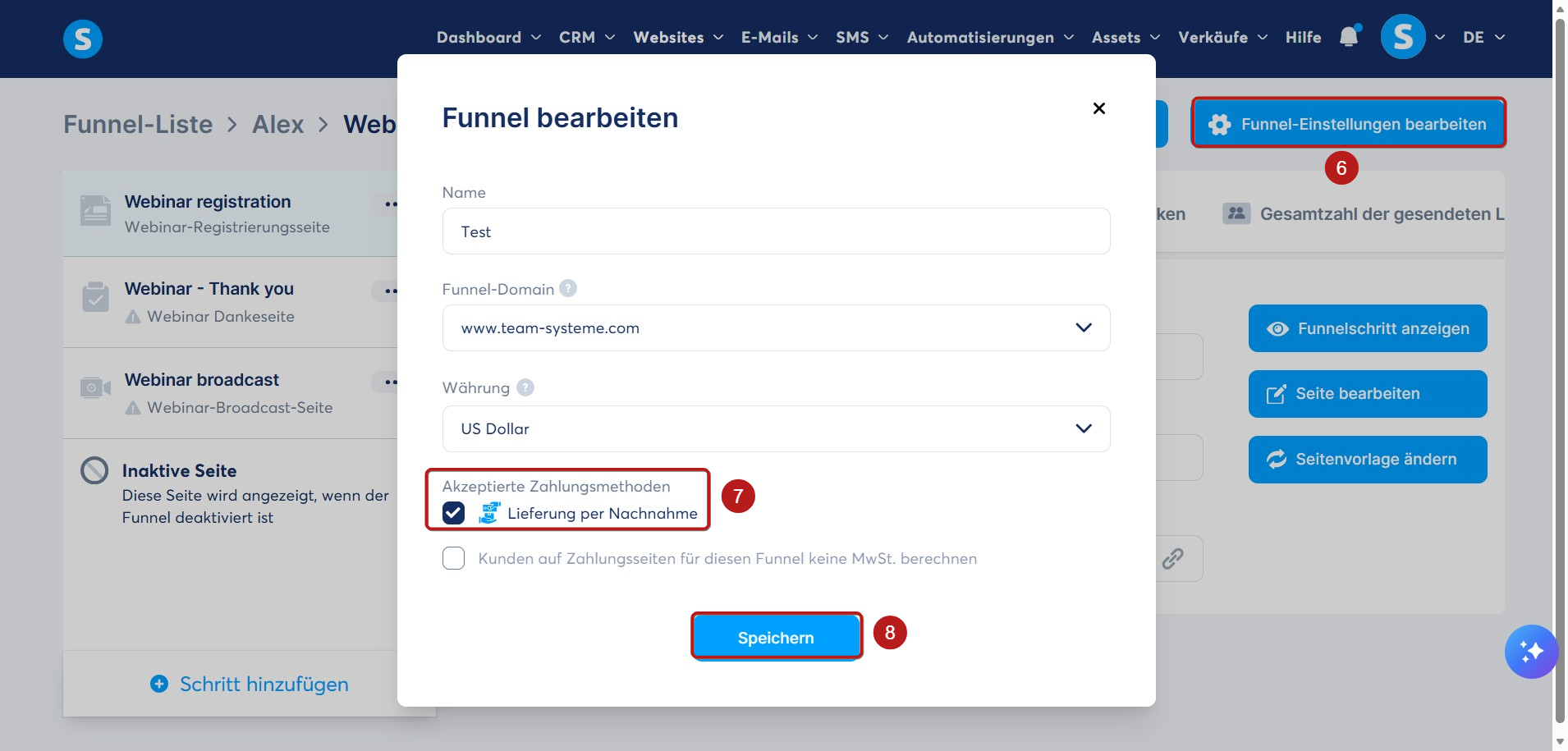
Task: Open the E-Mails menu
Action: point(779,37)
